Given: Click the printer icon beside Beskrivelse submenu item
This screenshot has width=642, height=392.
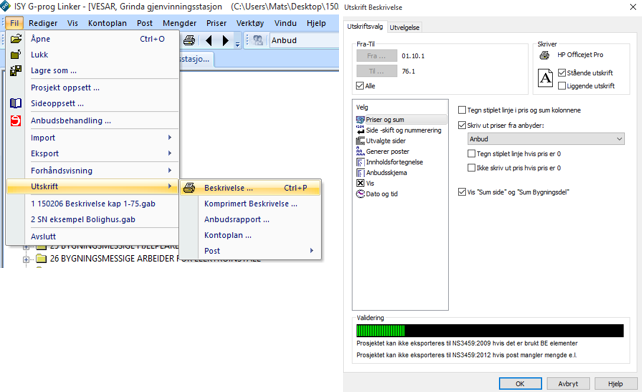Looking at the screenshot, I should [x=189, y=188].
